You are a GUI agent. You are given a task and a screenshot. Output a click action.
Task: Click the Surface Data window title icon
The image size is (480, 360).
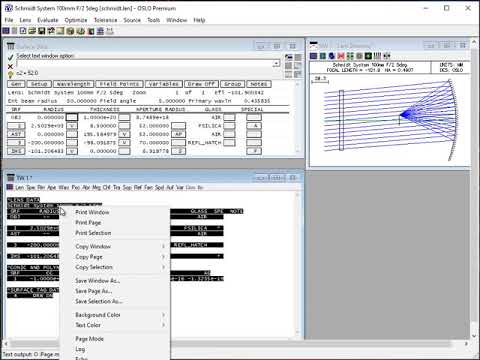pos(11,46)
